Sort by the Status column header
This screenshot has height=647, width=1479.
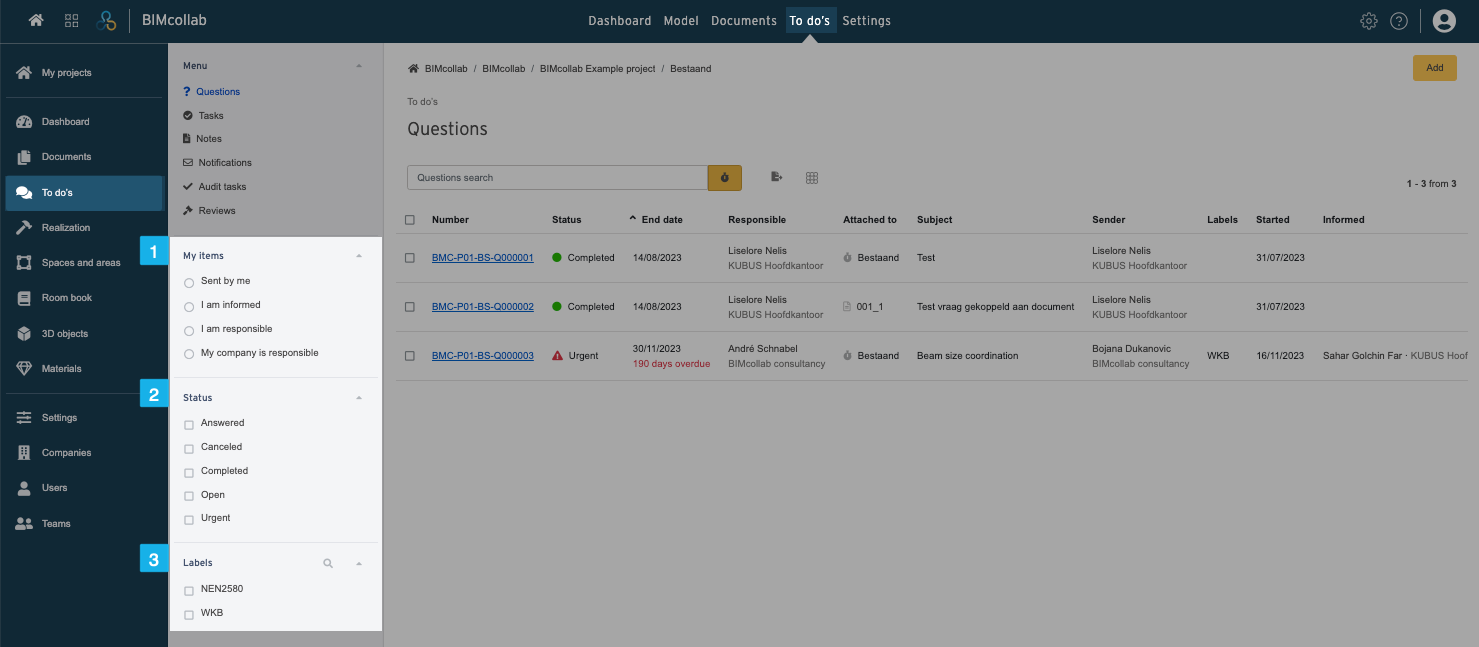tap(566, 220)
